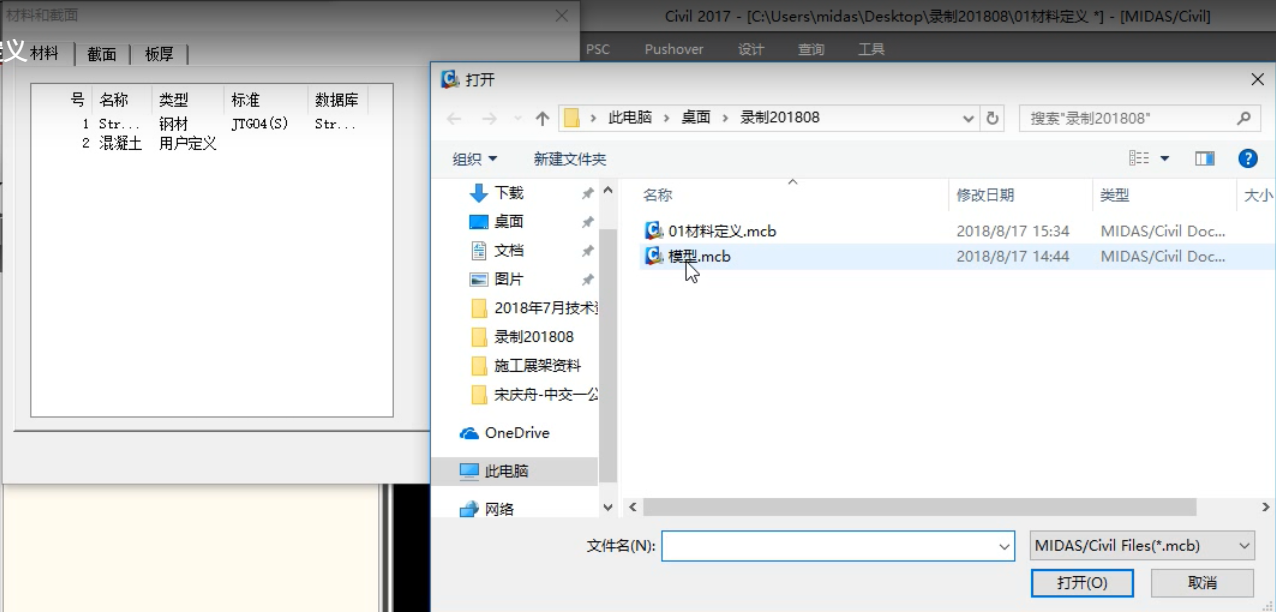Screen dimensions: 1276x612
Task: Click the horizontal scrollbar of file list
Action: click(919, 508)
